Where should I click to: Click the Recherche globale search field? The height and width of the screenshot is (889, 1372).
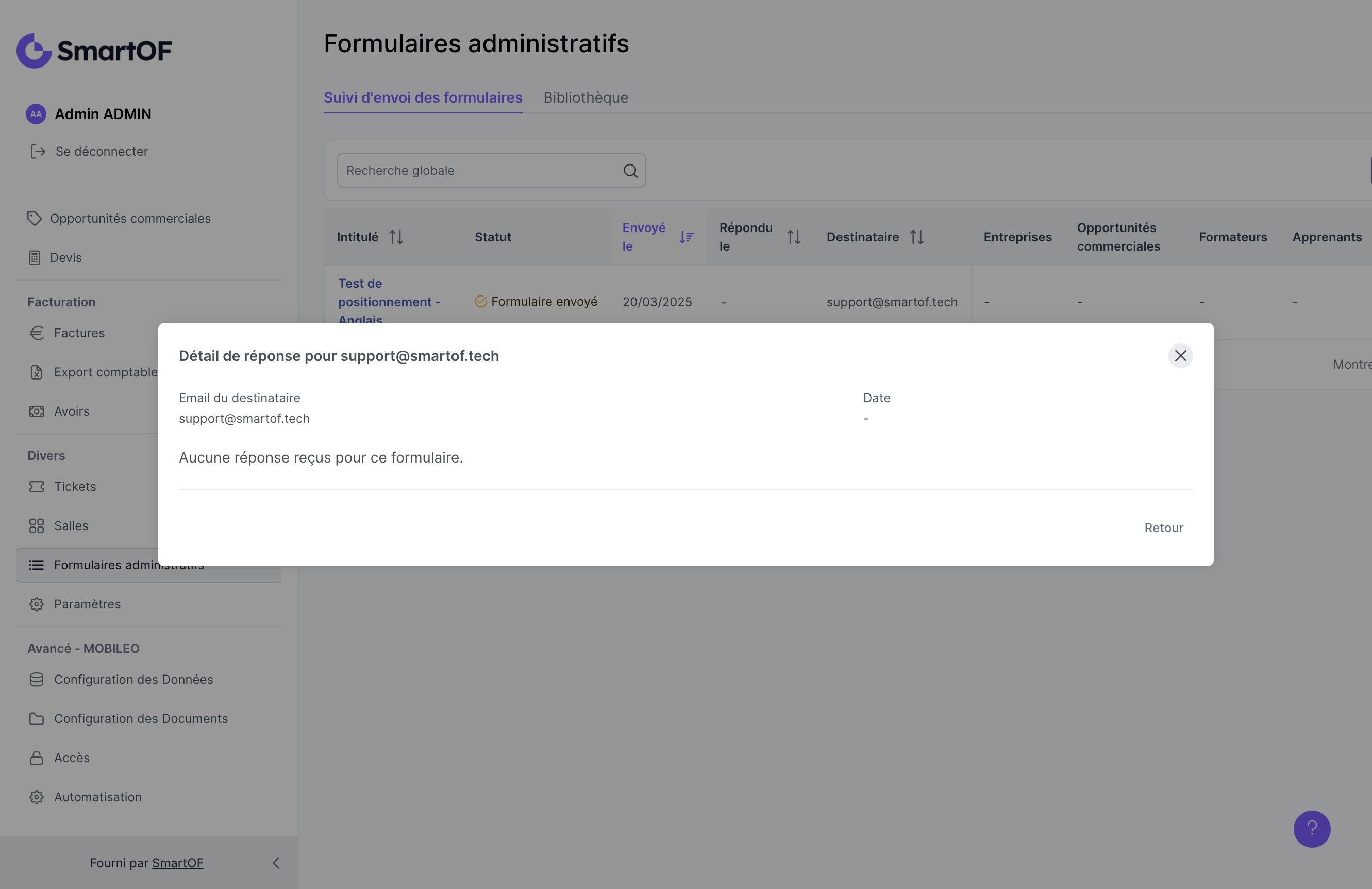pyautogui.click(x=478, y=171)
